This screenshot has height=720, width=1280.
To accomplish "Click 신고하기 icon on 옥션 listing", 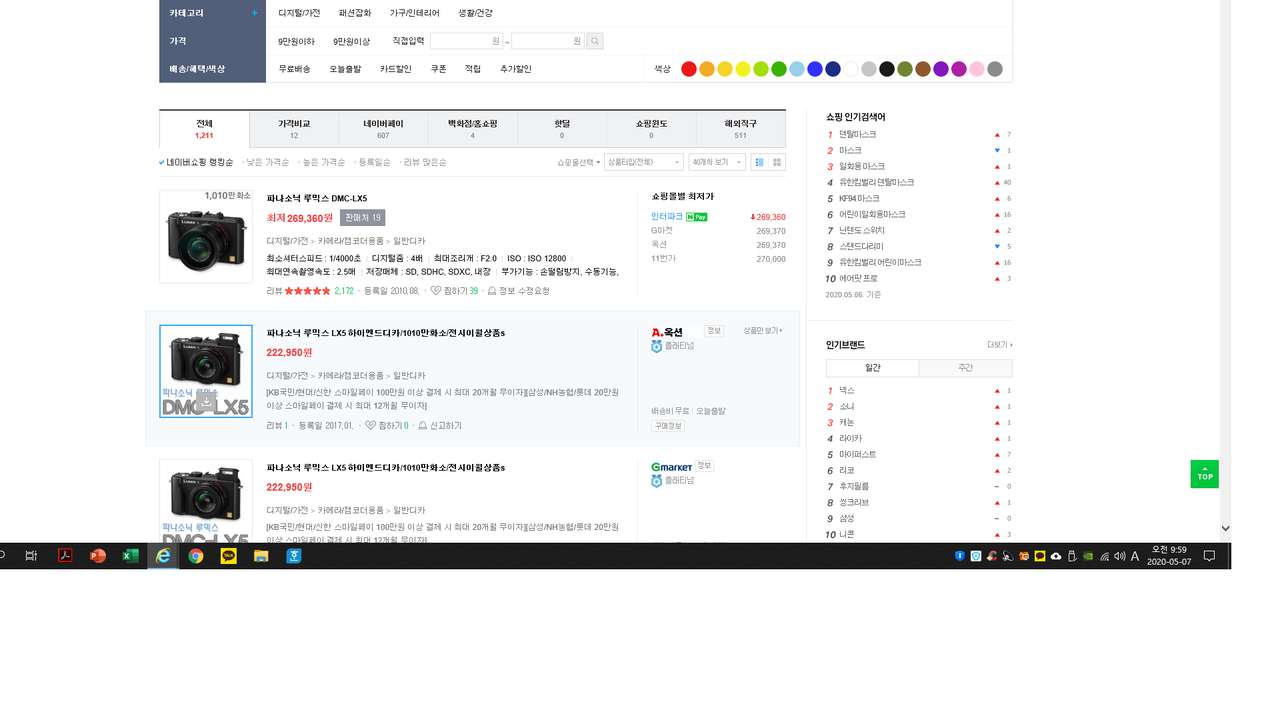I will click(x=423, y=426).
